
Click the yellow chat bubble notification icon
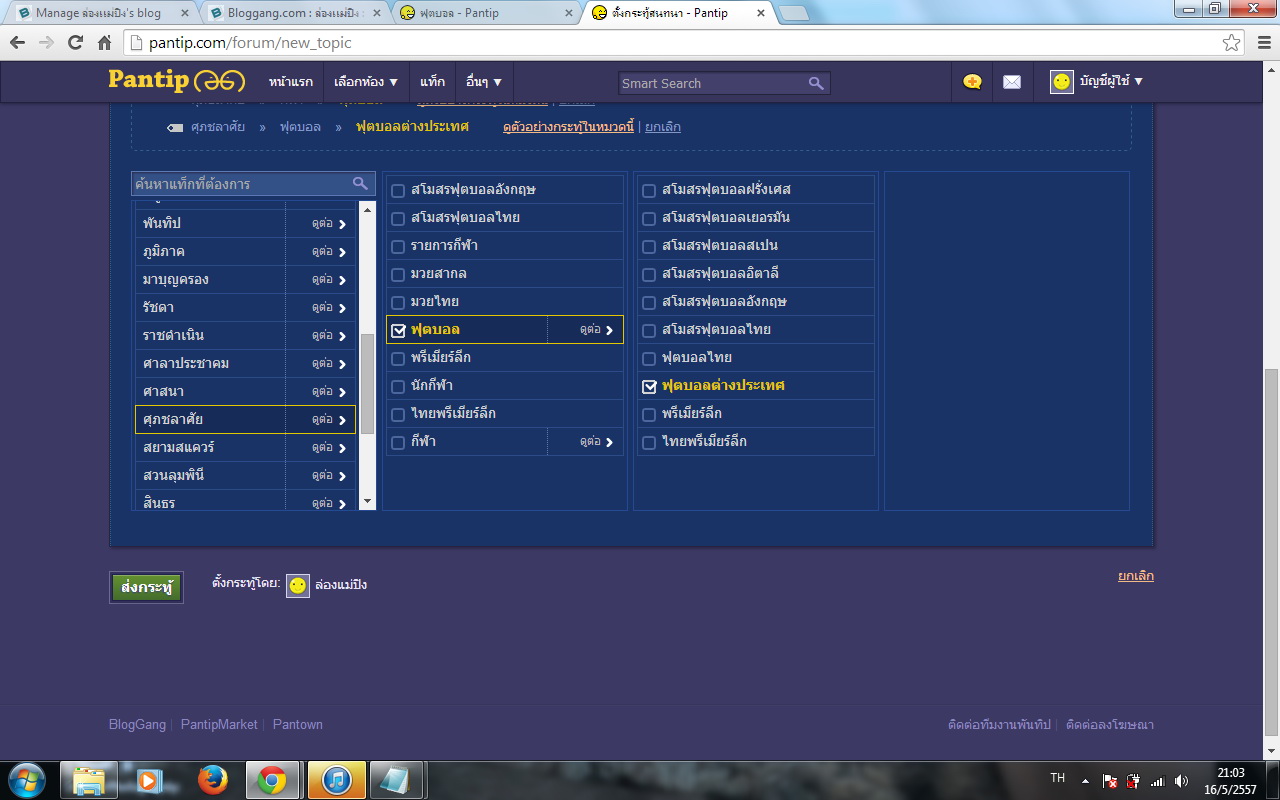coord(972,82)
